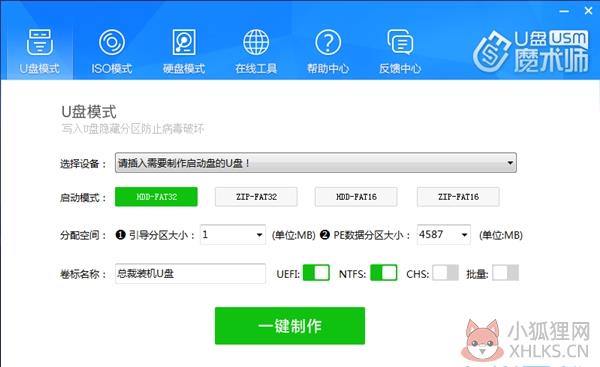Select ZIP-FAT16 boot mode
600x367 pixels.
point(458,197)
